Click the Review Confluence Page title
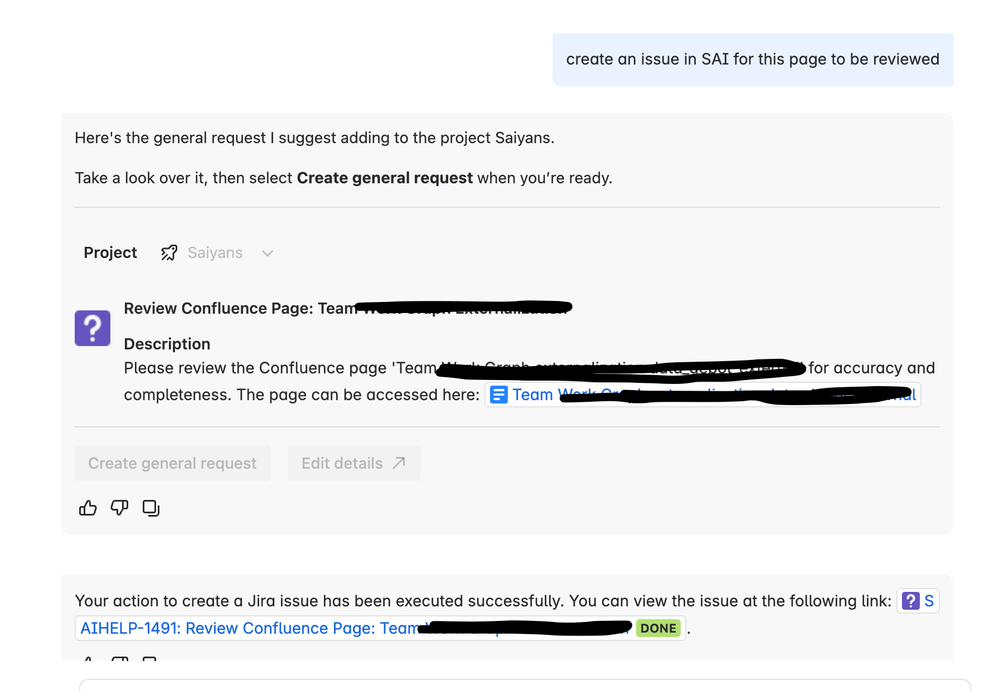Viewport: 999px width, 691px height. click(x=347, y=308)
